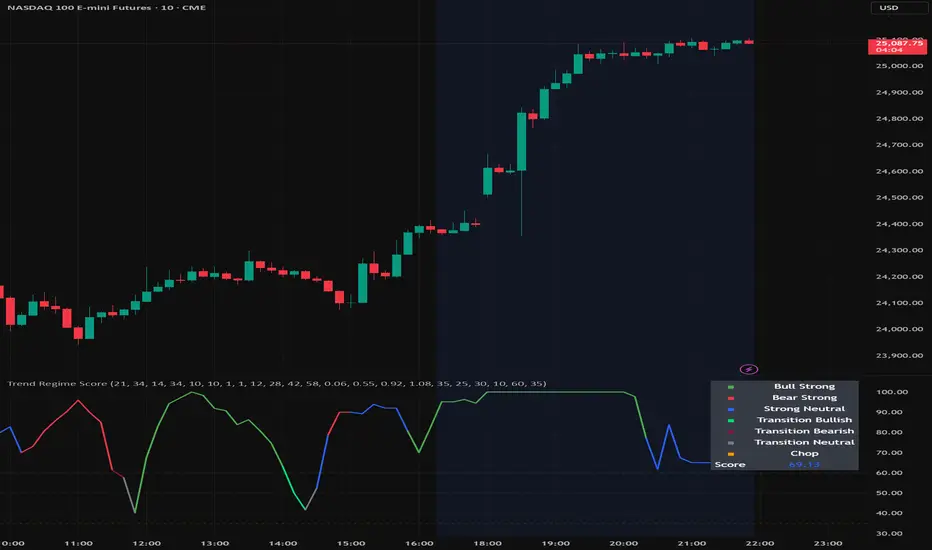Click the 24,200.00 price axis label
Viewport: 932px width, 550px height.
pyautogui.click(x=899, y=276)
